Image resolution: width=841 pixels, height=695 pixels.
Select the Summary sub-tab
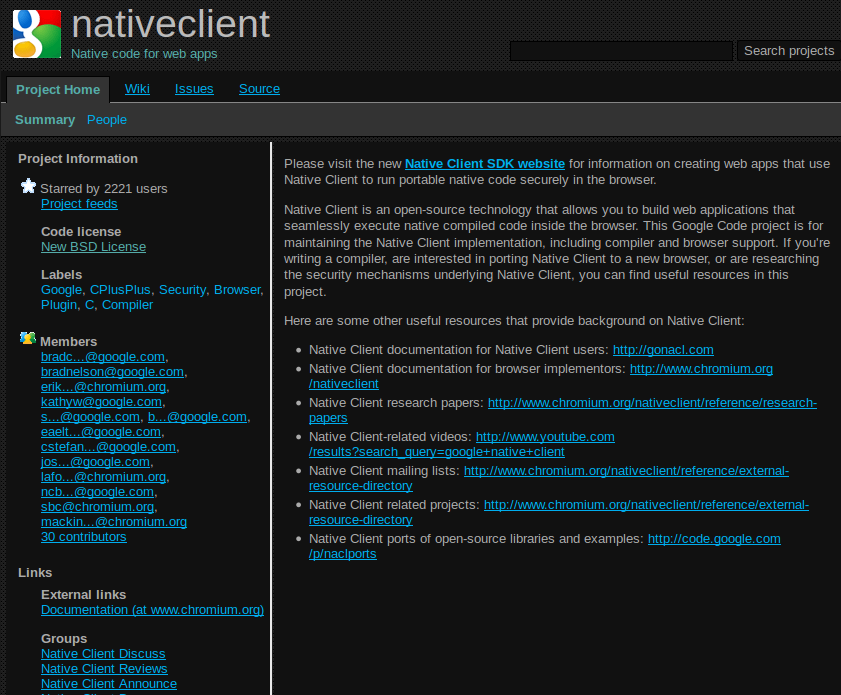pyautogui.click(x=45, y=120)
